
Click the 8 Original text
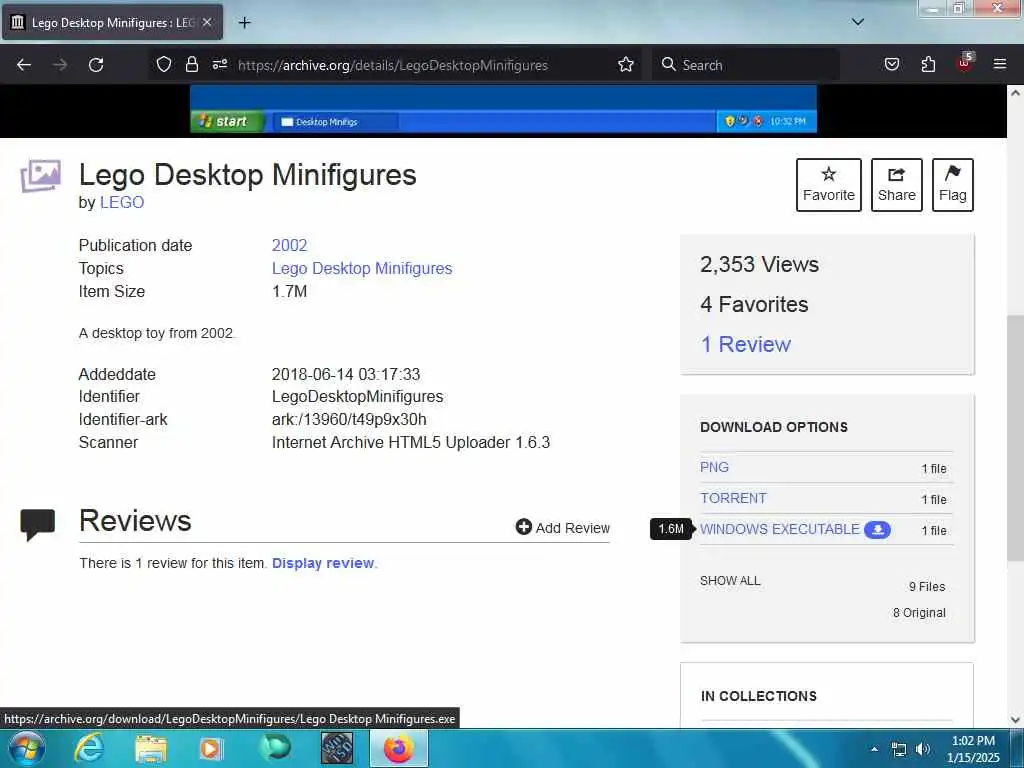pyautogui.click(x=919, y=613)
